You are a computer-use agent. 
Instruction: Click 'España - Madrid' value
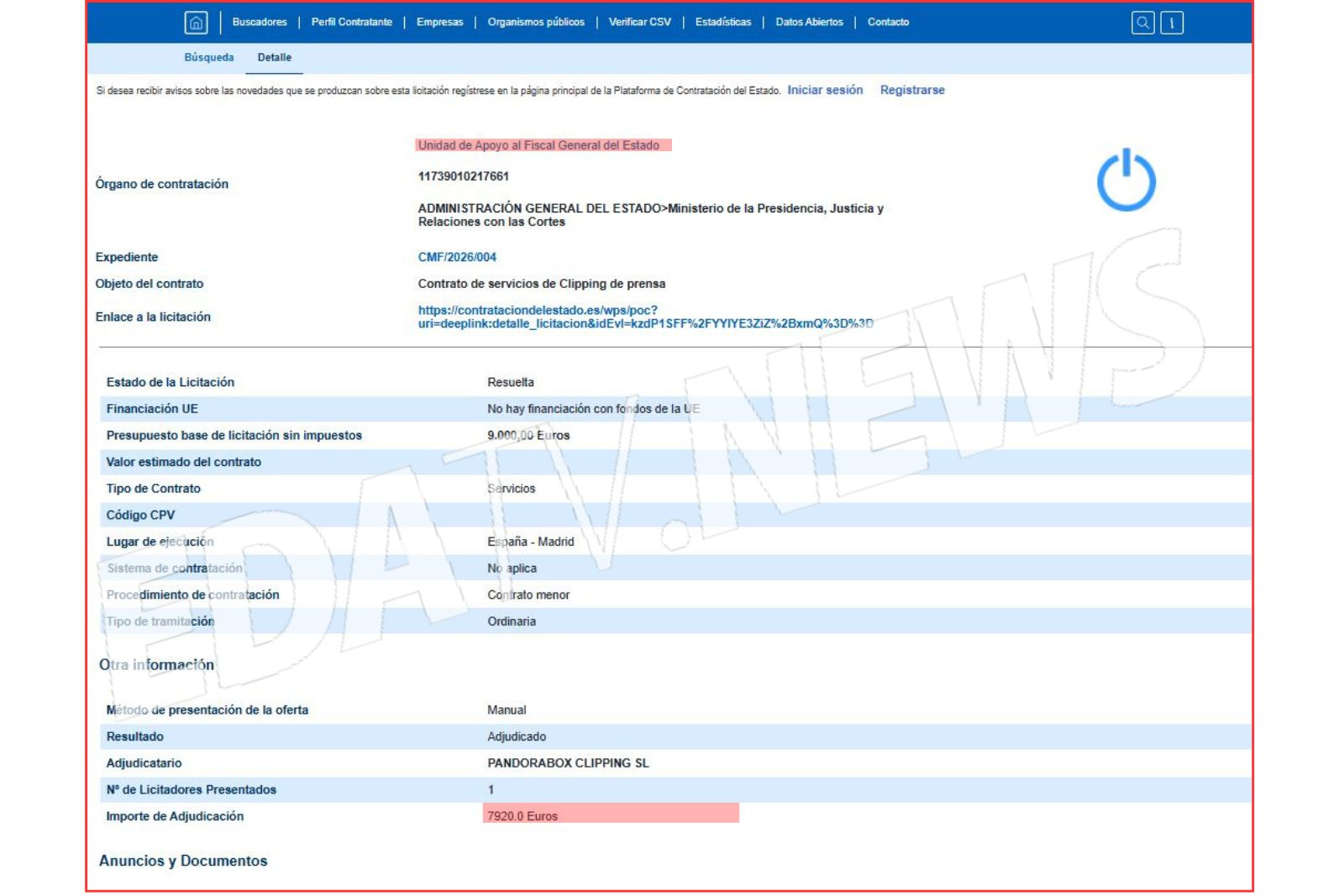tap(531, 542)
